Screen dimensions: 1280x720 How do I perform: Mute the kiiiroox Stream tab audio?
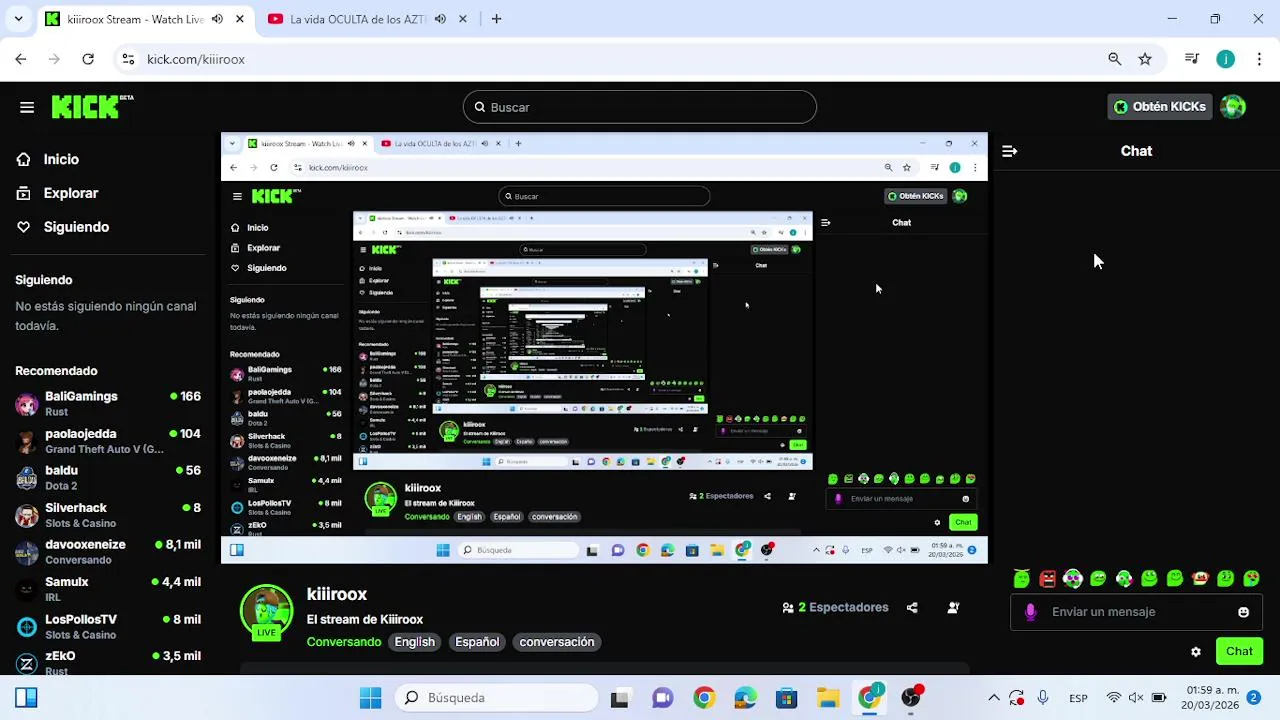pos(217,19)
